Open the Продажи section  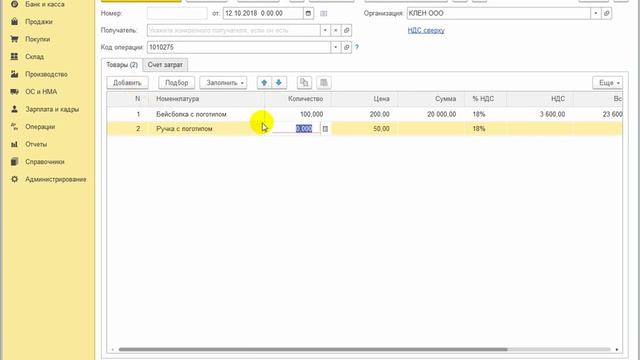pyautogui.click(x=39, y=22)
